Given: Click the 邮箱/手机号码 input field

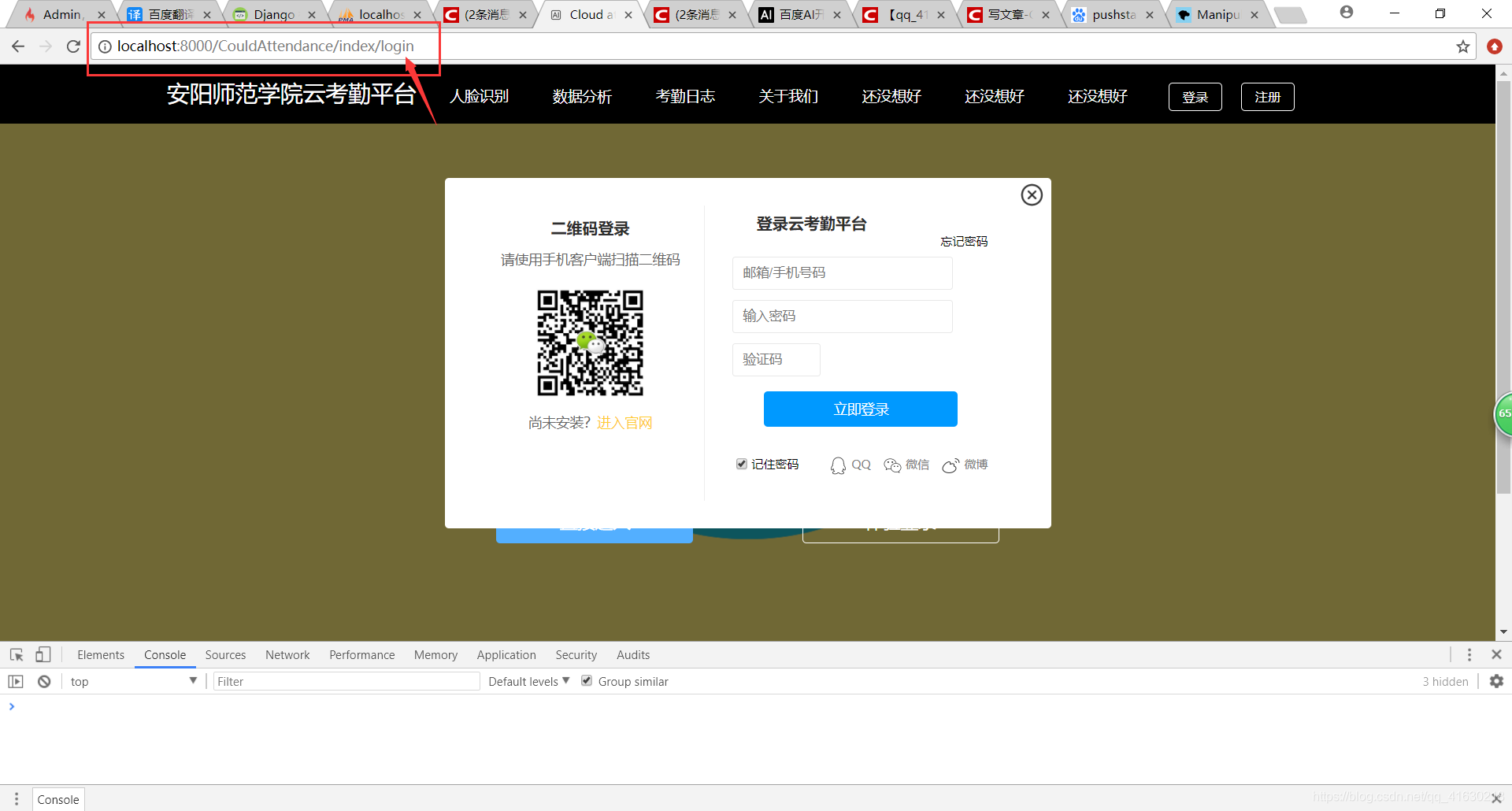Looking at the screenshot, I should tap(842, 272).
